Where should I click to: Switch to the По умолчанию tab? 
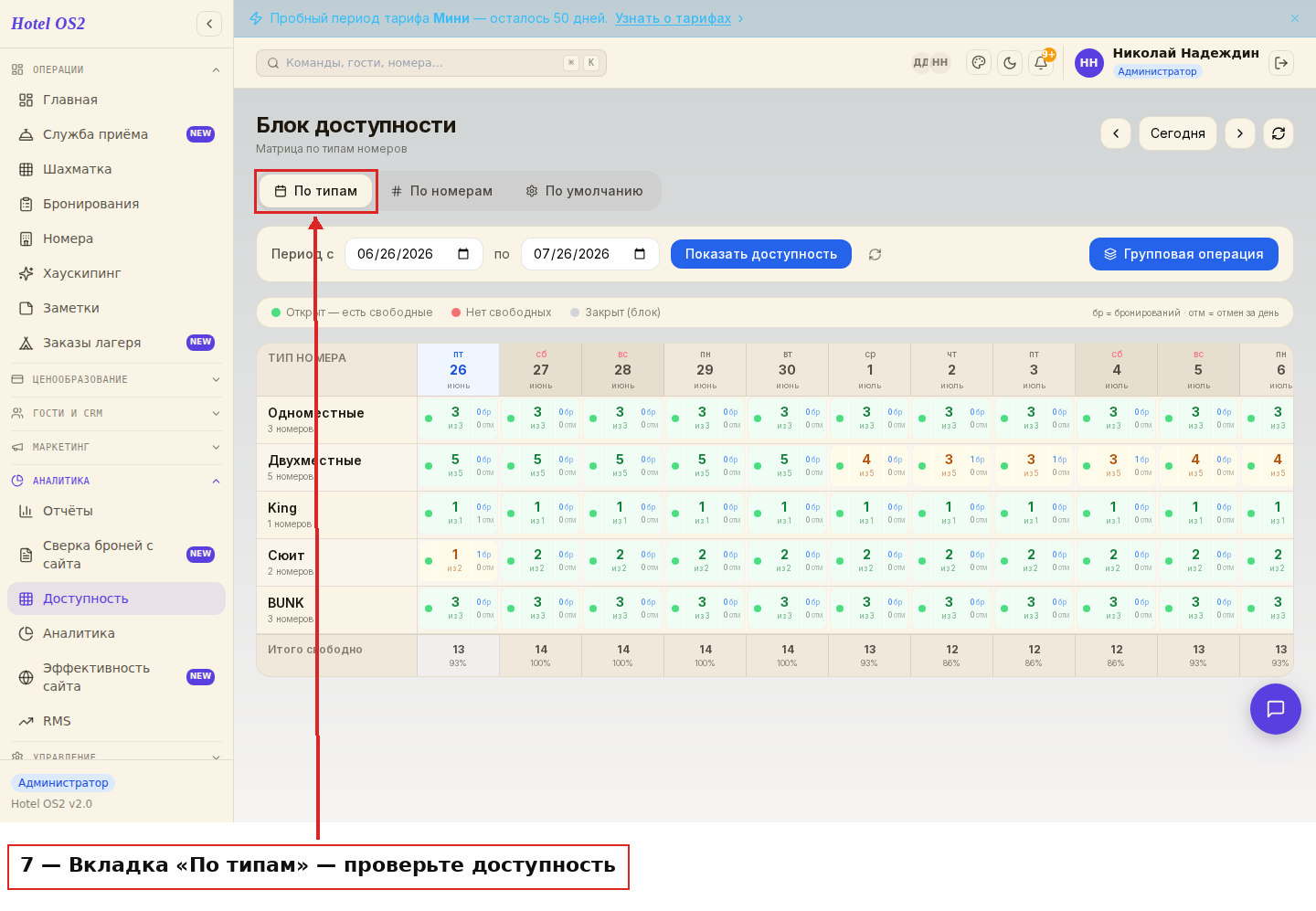click(x=585, y=191)
